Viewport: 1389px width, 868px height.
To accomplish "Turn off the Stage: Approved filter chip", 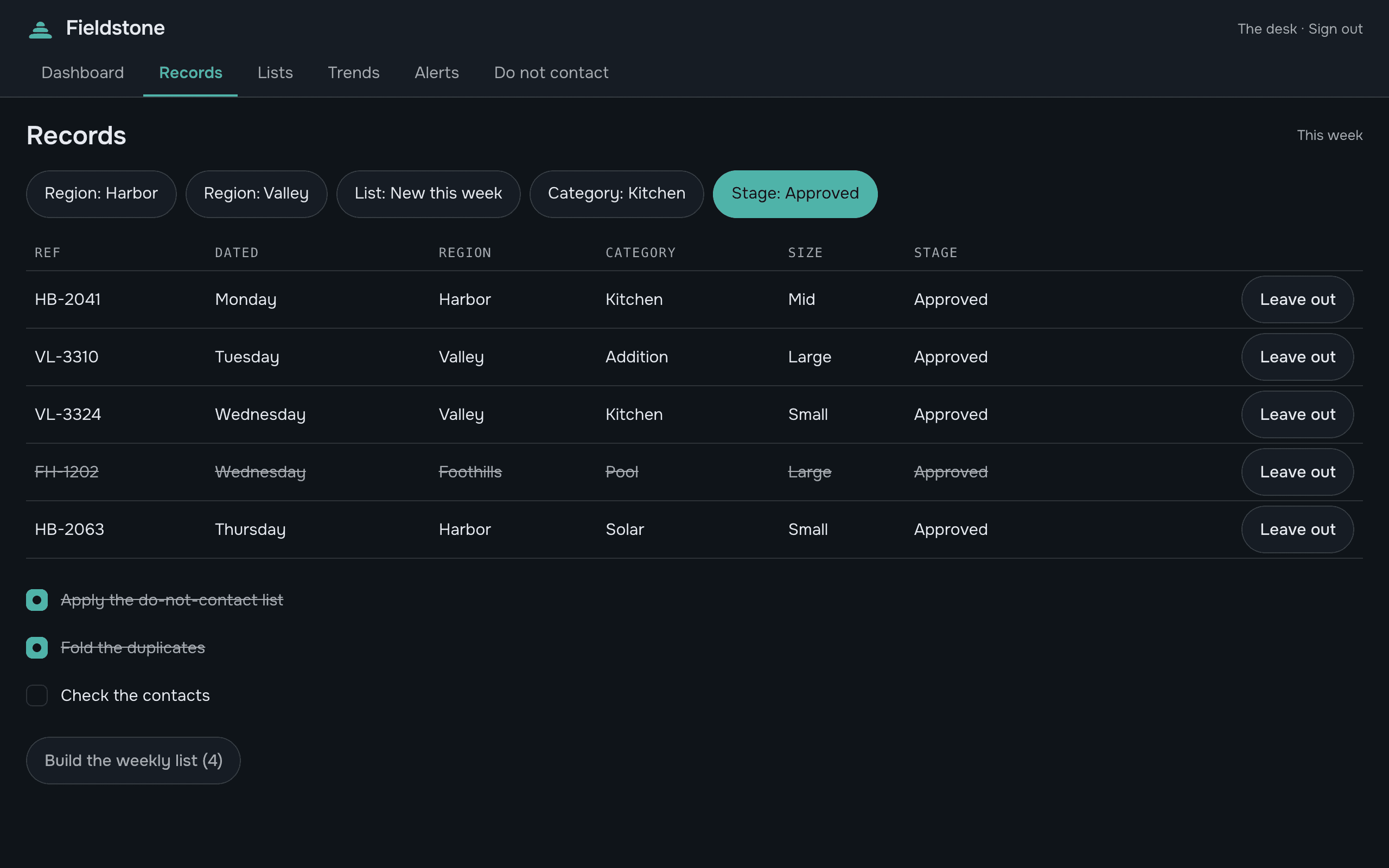I will (795, 194).
